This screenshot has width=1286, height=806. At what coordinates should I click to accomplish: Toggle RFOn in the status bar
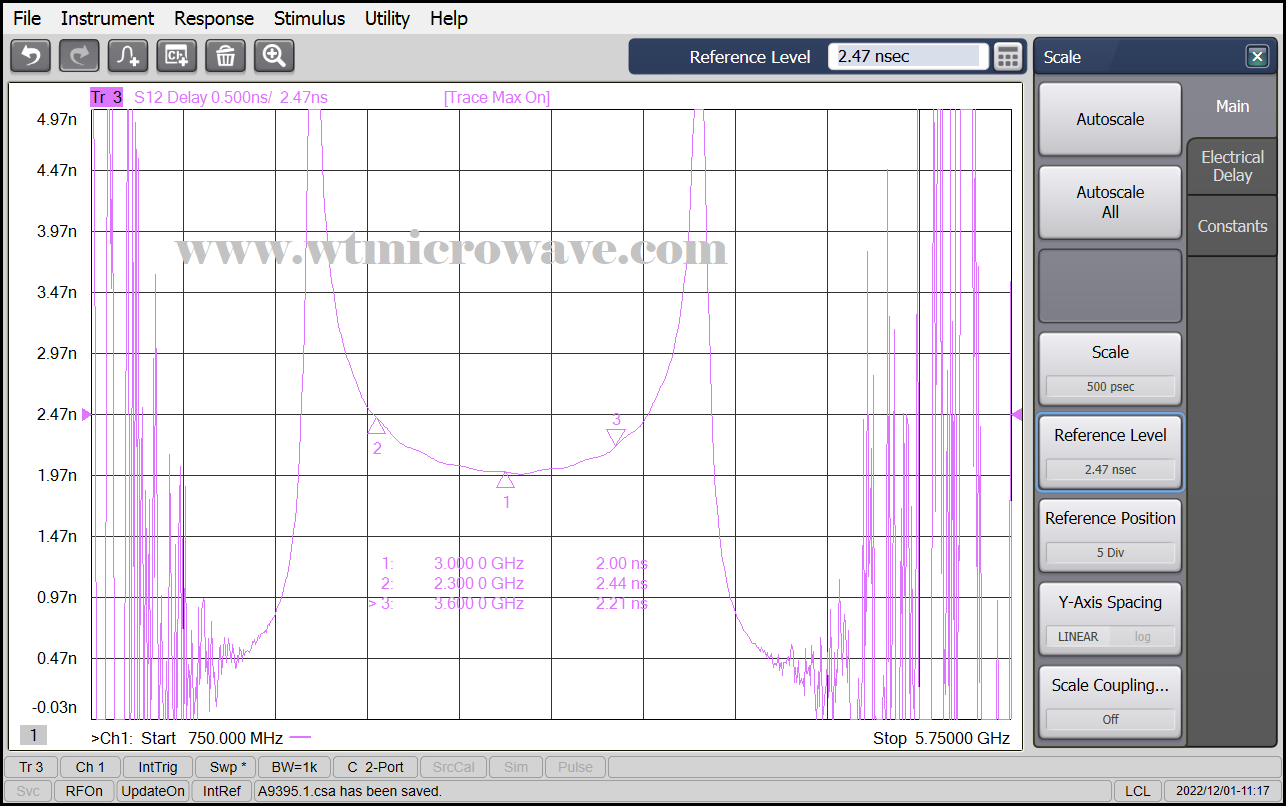(85, 790)
